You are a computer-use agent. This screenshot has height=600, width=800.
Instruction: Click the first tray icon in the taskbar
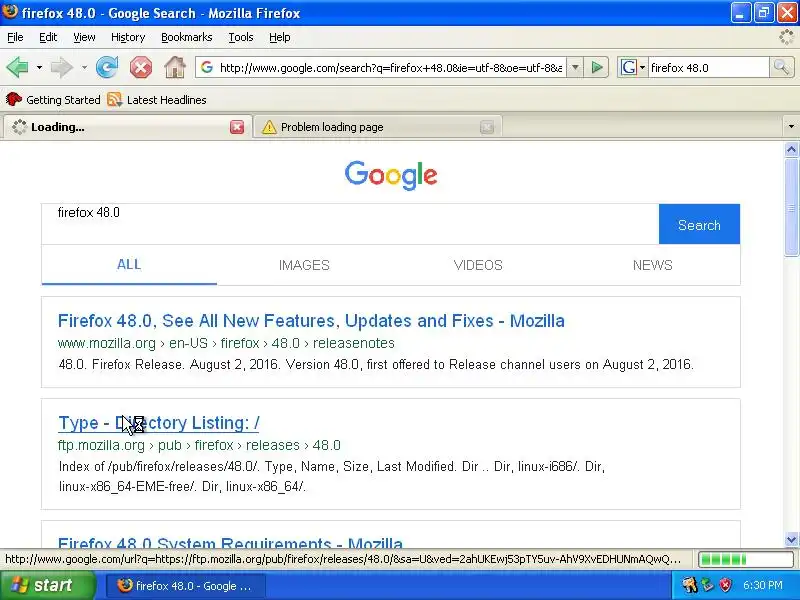pos(689,585)
